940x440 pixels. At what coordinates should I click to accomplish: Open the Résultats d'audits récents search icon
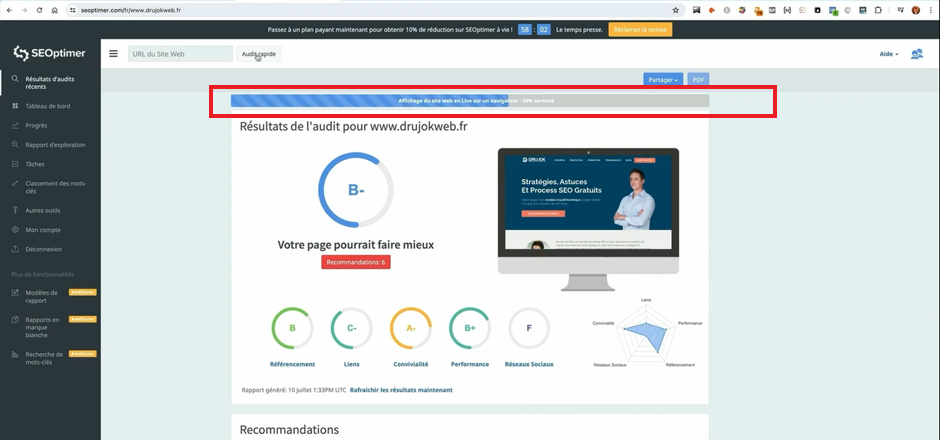tap(15, 79)
